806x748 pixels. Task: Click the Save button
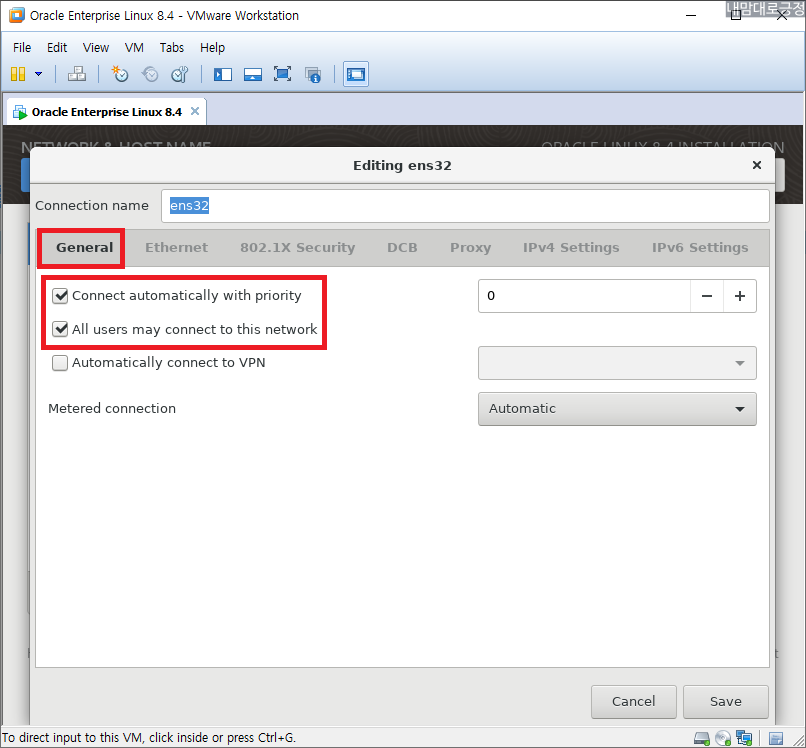[725, 702]
